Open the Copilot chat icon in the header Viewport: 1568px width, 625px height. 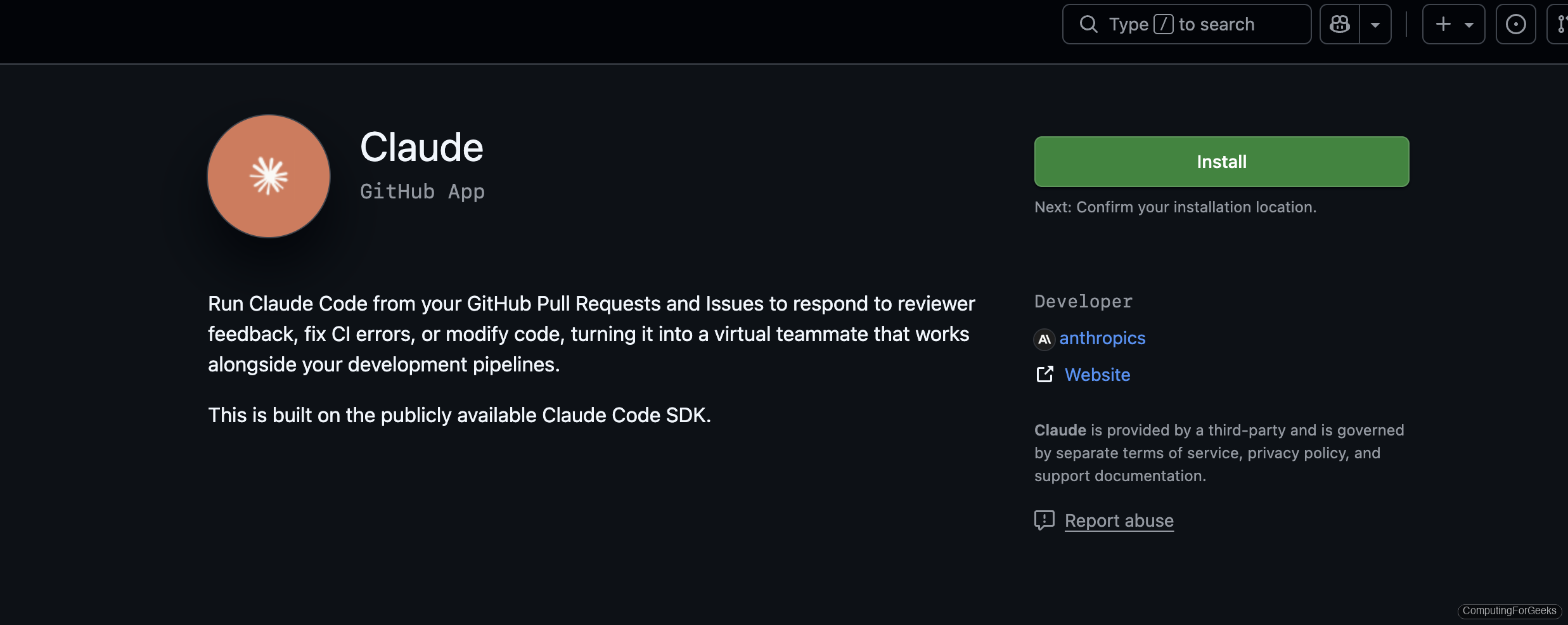(x=1339, y=23)
